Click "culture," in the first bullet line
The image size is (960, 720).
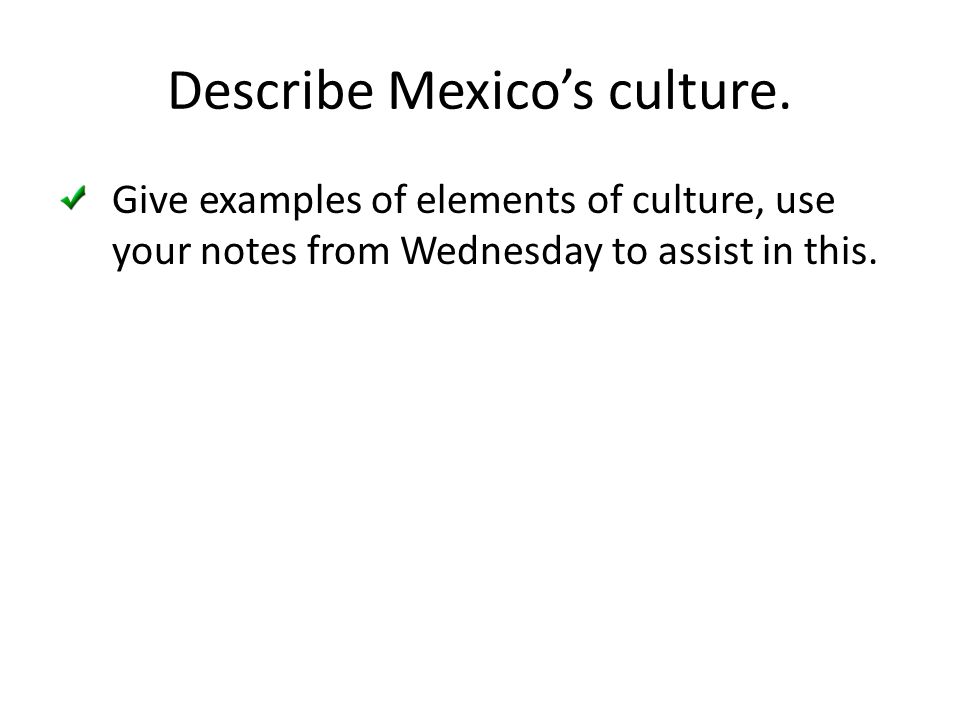(698, 201)
